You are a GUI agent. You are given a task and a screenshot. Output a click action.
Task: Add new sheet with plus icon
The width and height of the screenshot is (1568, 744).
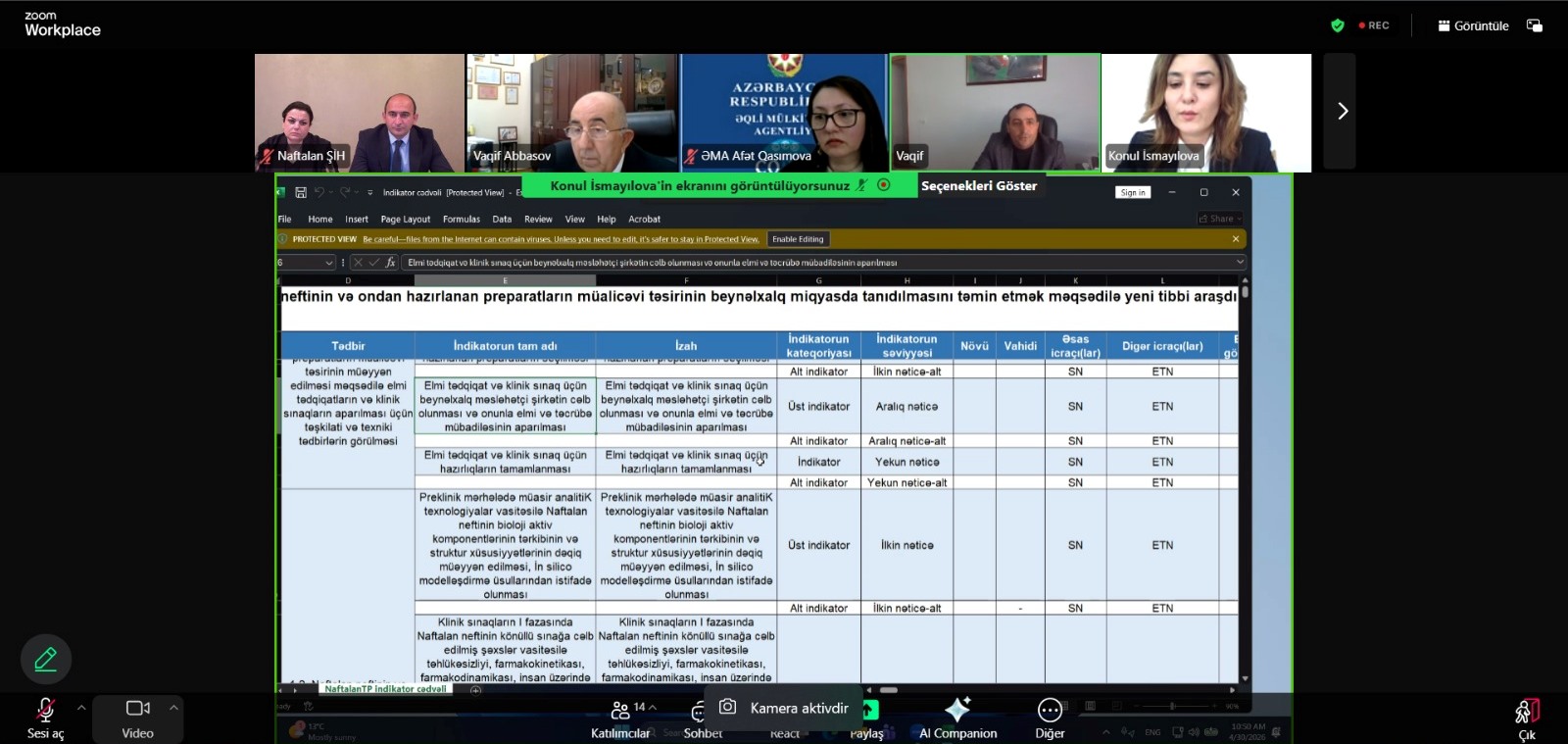pos(476,690)
